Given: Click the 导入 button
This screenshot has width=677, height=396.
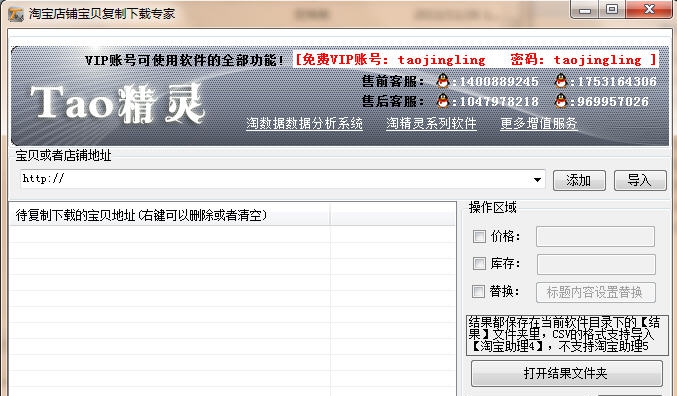Looking at the screenshot, I should point(640,180).
